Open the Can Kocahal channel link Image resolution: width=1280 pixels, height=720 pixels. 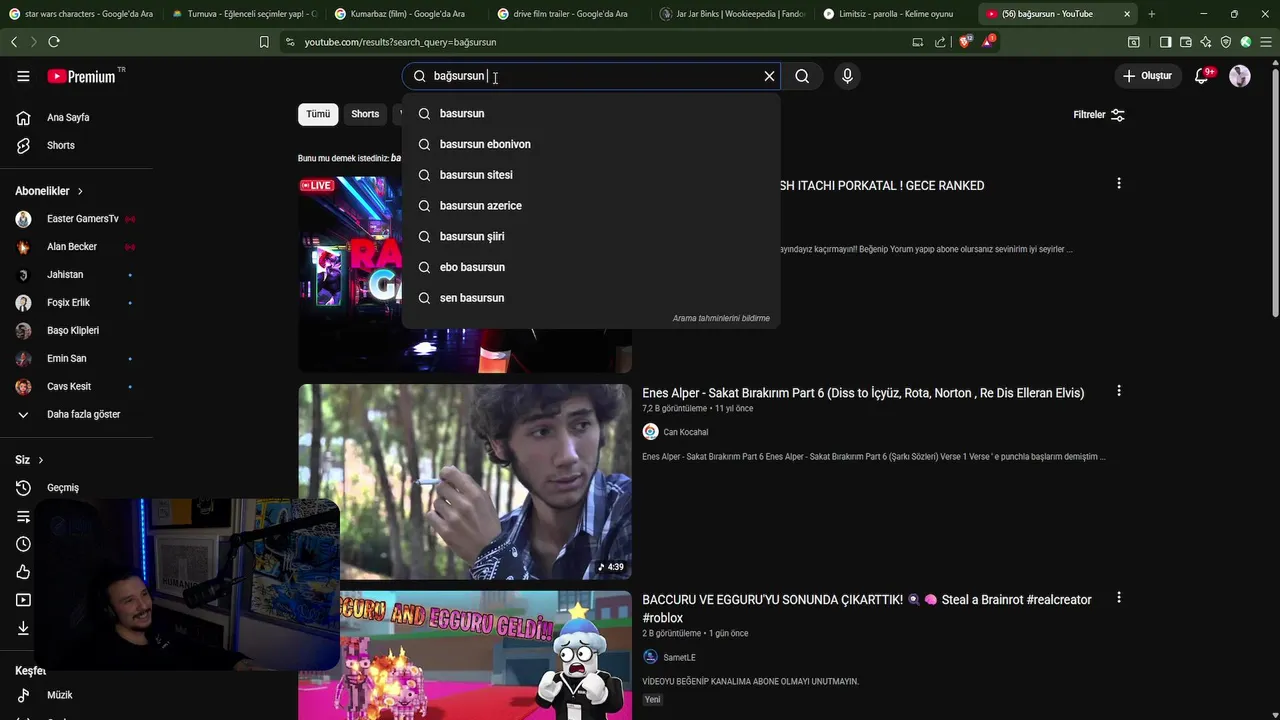click(x=685, y=432)
